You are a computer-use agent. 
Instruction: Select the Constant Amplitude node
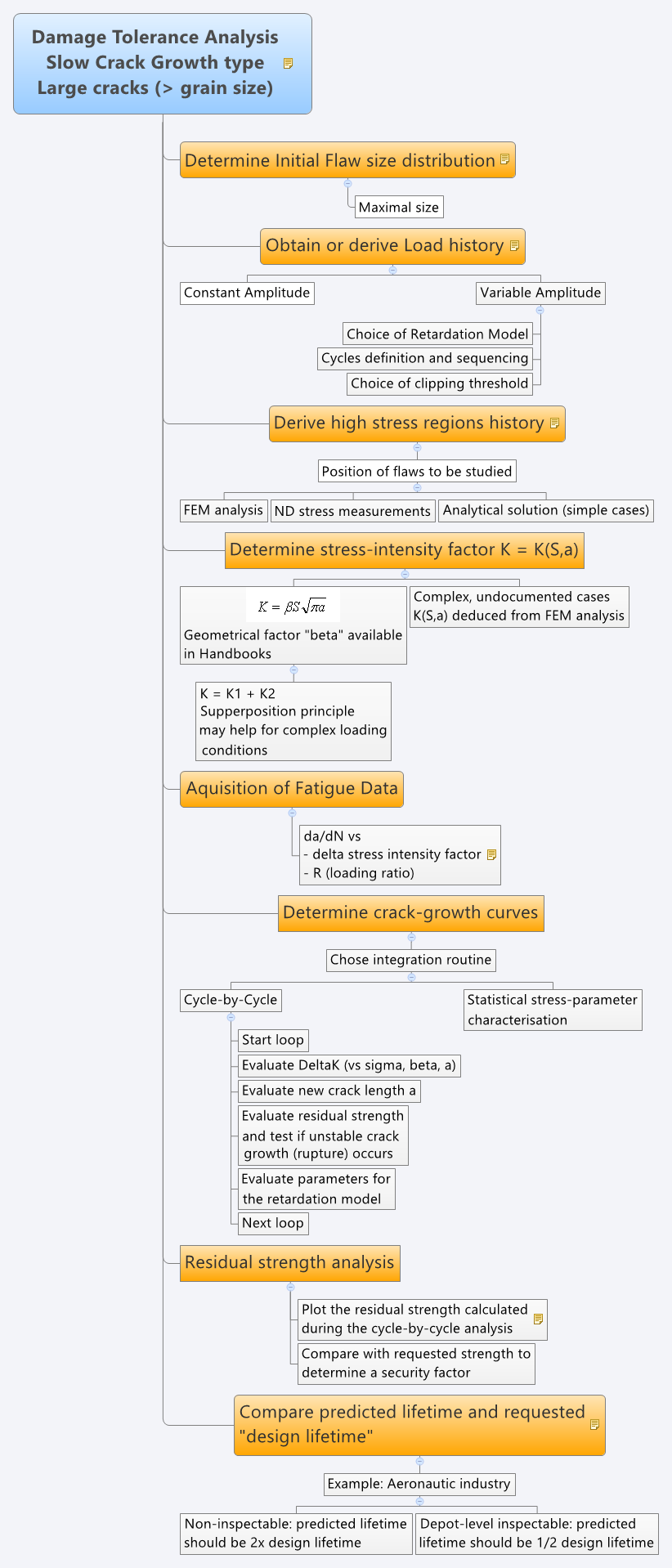(x=247, y=293)
